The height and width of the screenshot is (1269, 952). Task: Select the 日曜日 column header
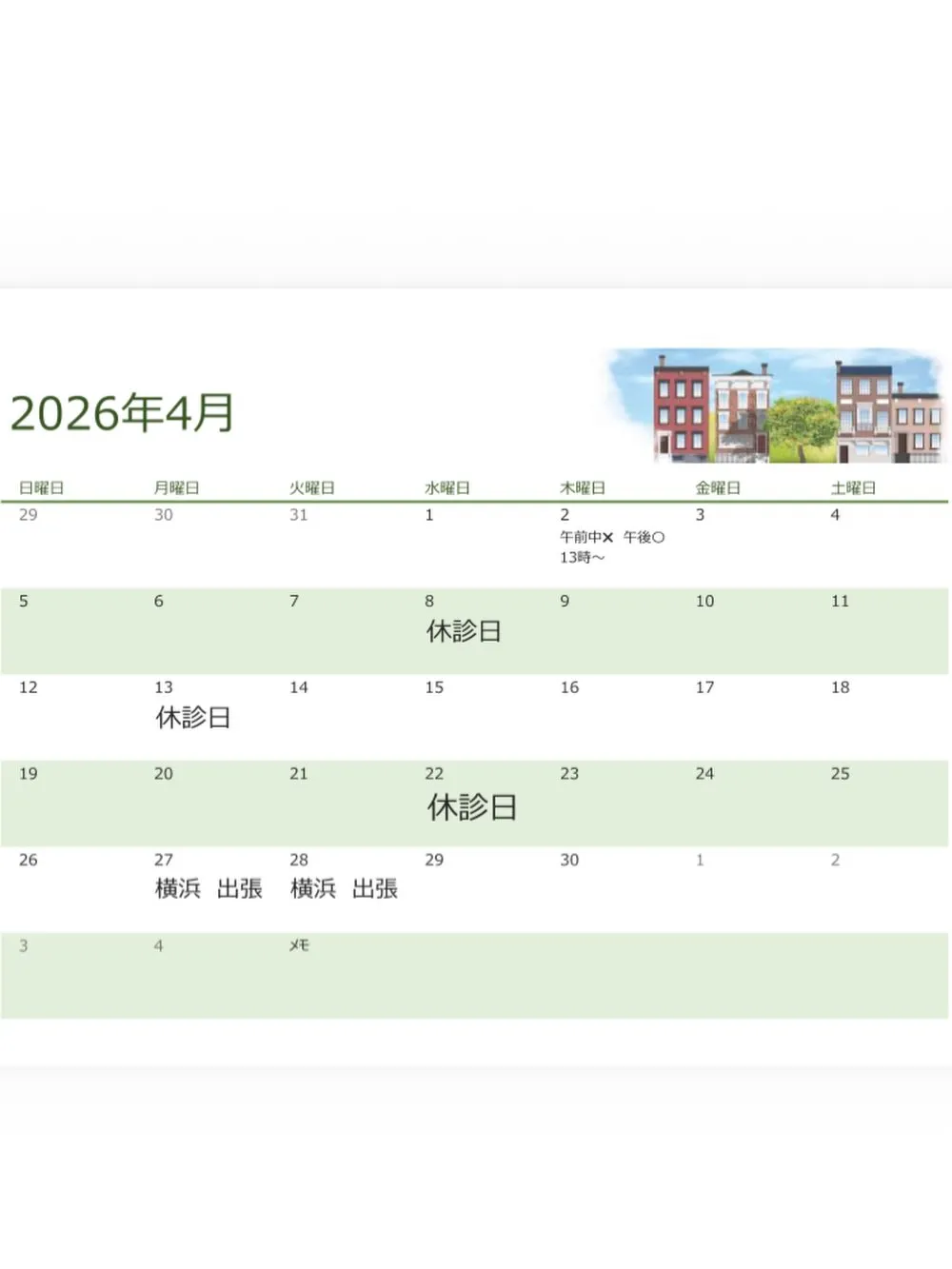click(42, 487)
